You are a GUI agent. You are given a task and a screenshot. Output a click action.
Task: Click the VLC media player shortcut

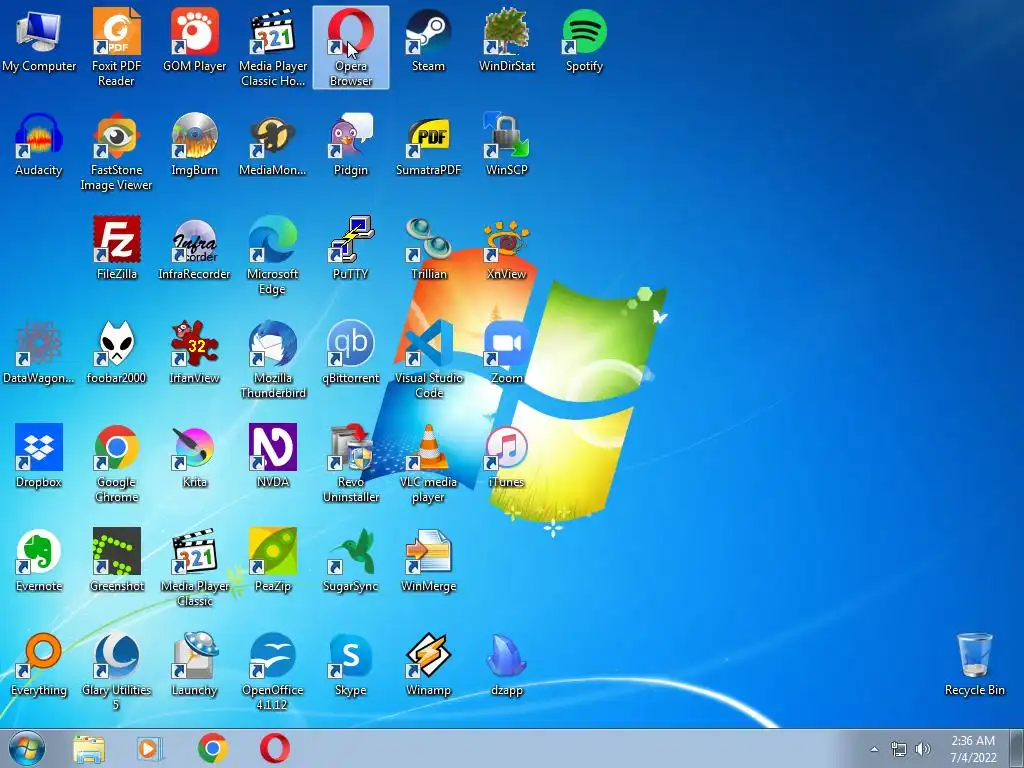click(x=428, y=463)
